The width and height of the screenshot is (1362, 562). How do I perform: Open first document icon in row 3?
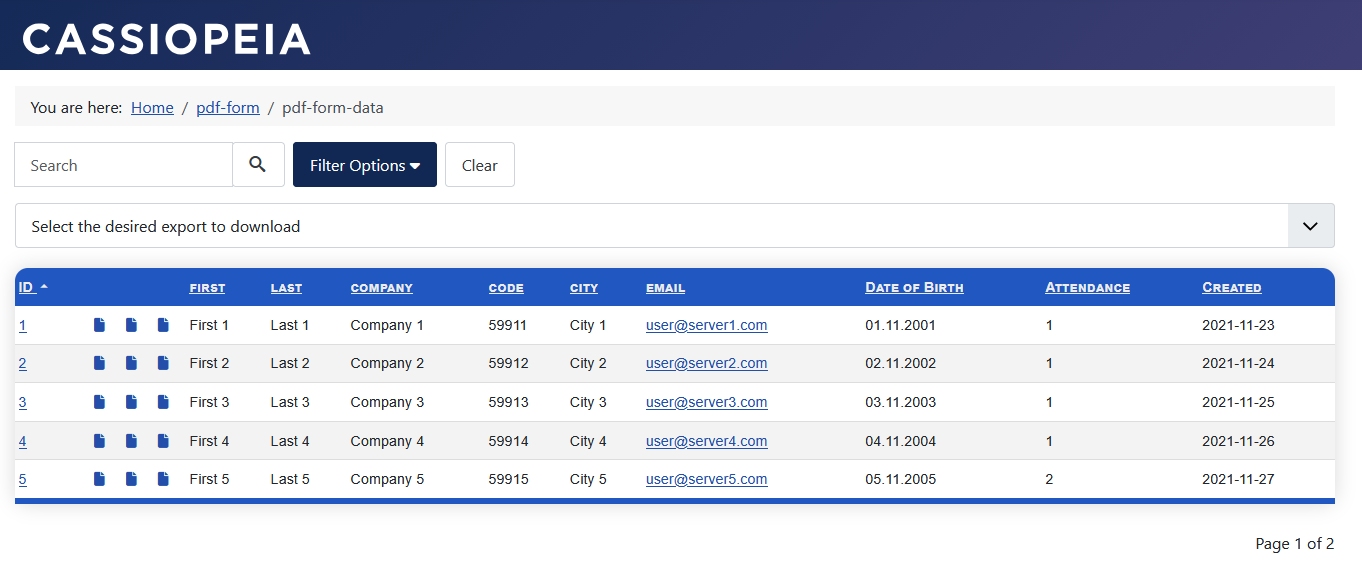click(99, 402)
